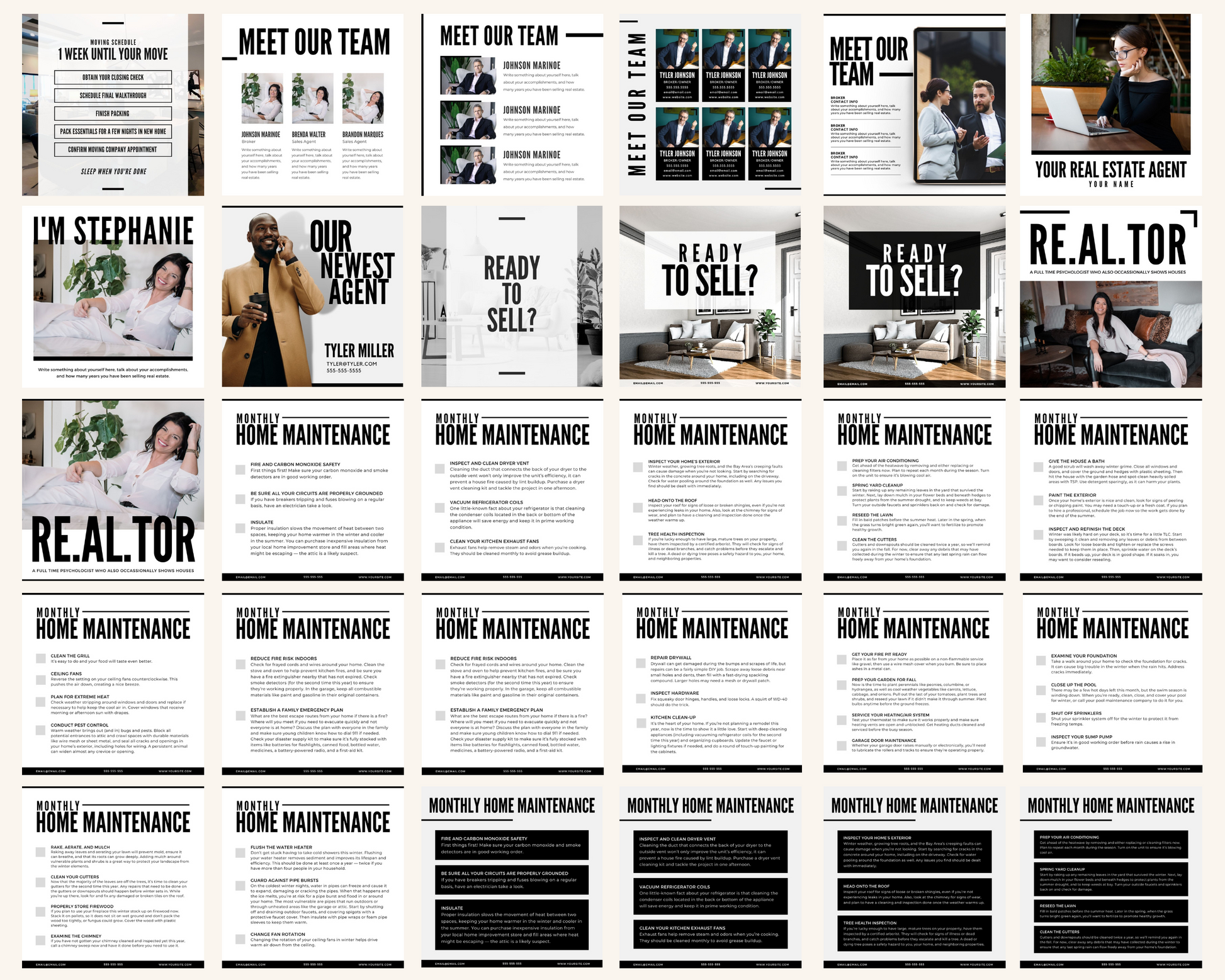Tick the Give the House a Bath checkbox
Viewport: 1225px width, 980px height.
[x=1037, y=466]
